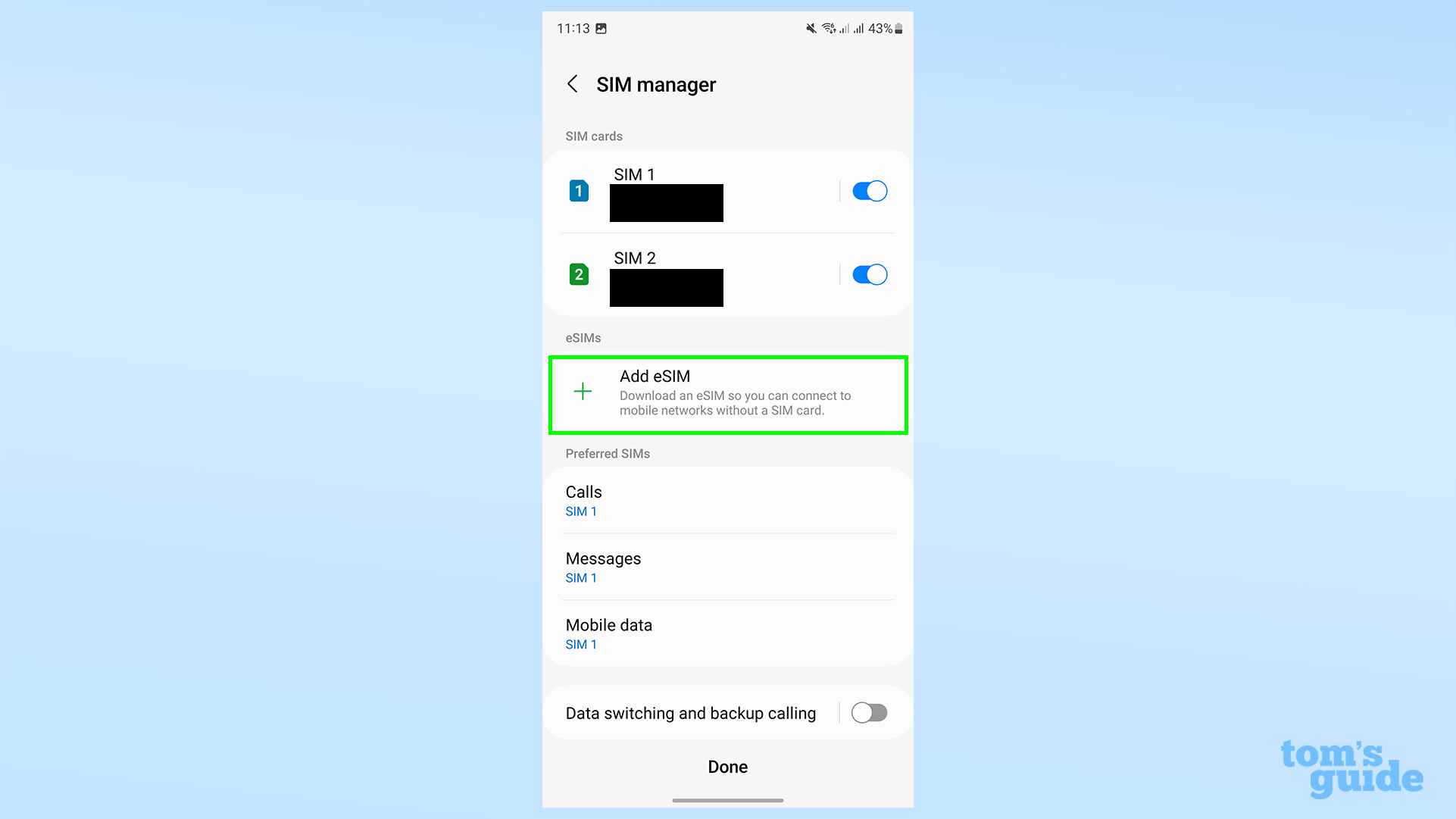Select eSIMs section menu item

(728, 392)
